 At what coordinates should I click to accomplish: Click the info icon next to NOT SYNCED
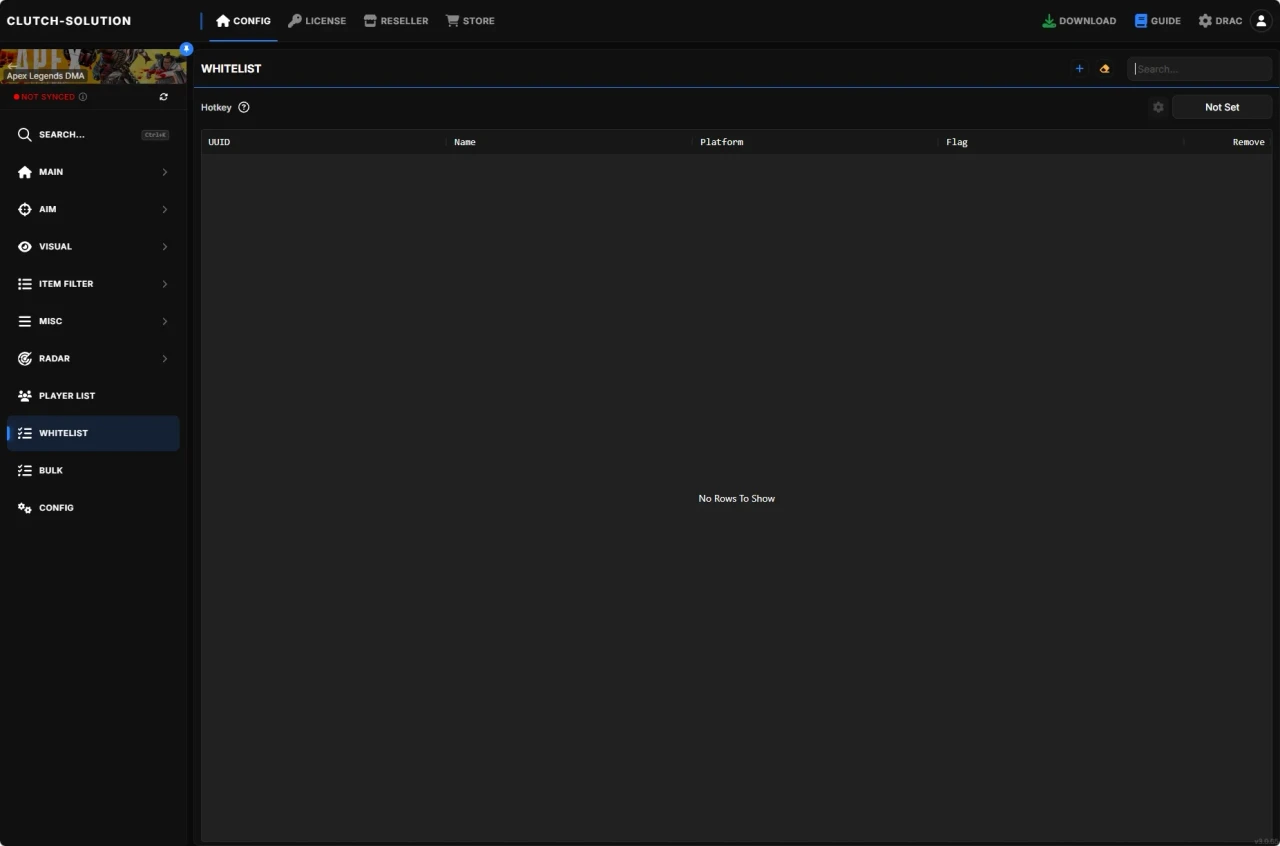(x=83, y=96)
